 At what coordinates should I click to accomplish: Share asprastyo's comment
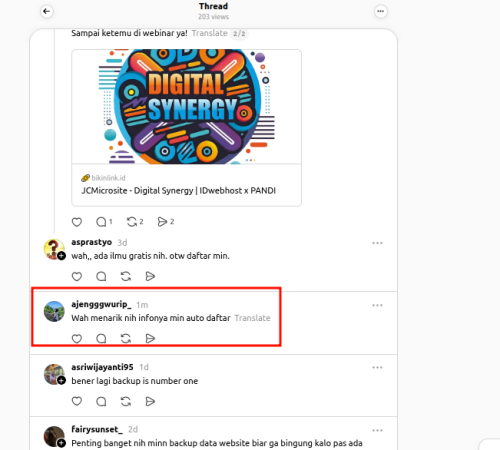[x=150, y=276]
